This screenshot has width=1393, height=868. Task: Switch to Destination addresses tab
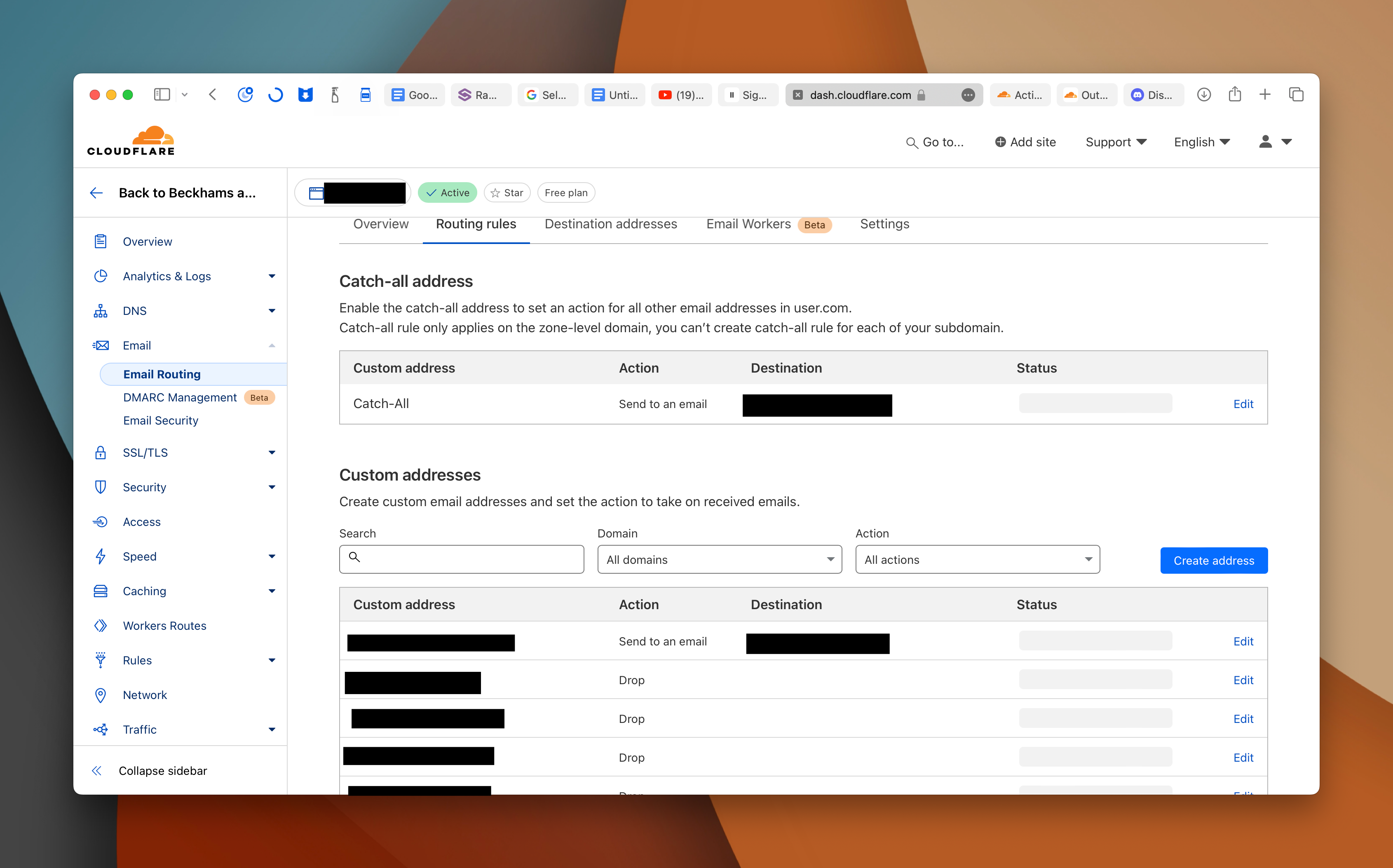[610, 224]
